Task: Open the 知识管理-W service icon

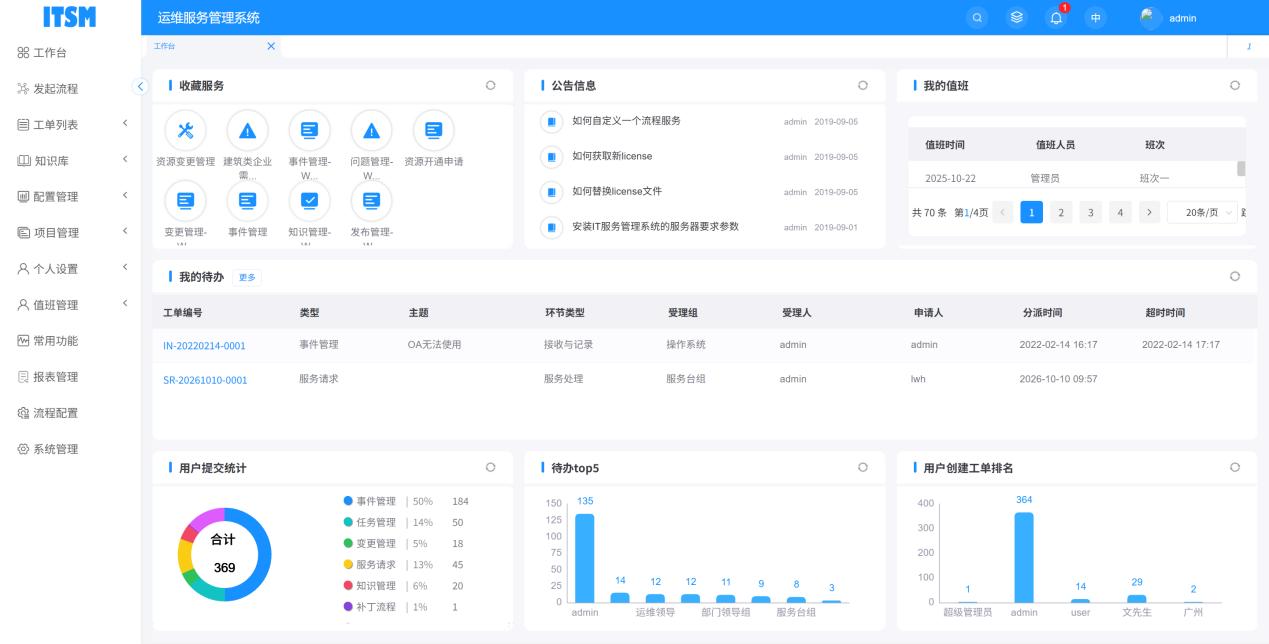Action: 309,201
